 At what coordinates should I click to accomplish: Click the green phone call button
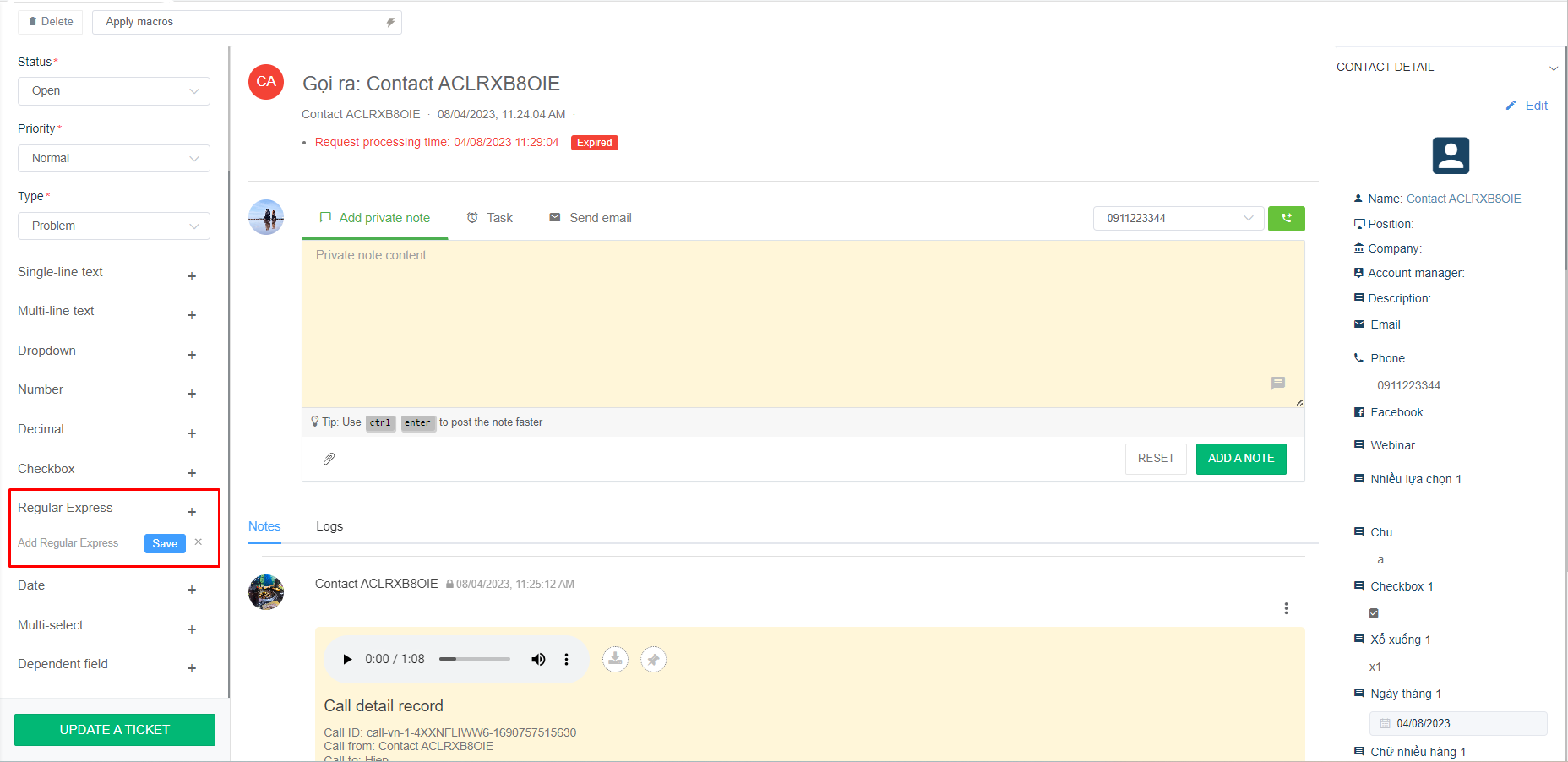(1286, 218)
